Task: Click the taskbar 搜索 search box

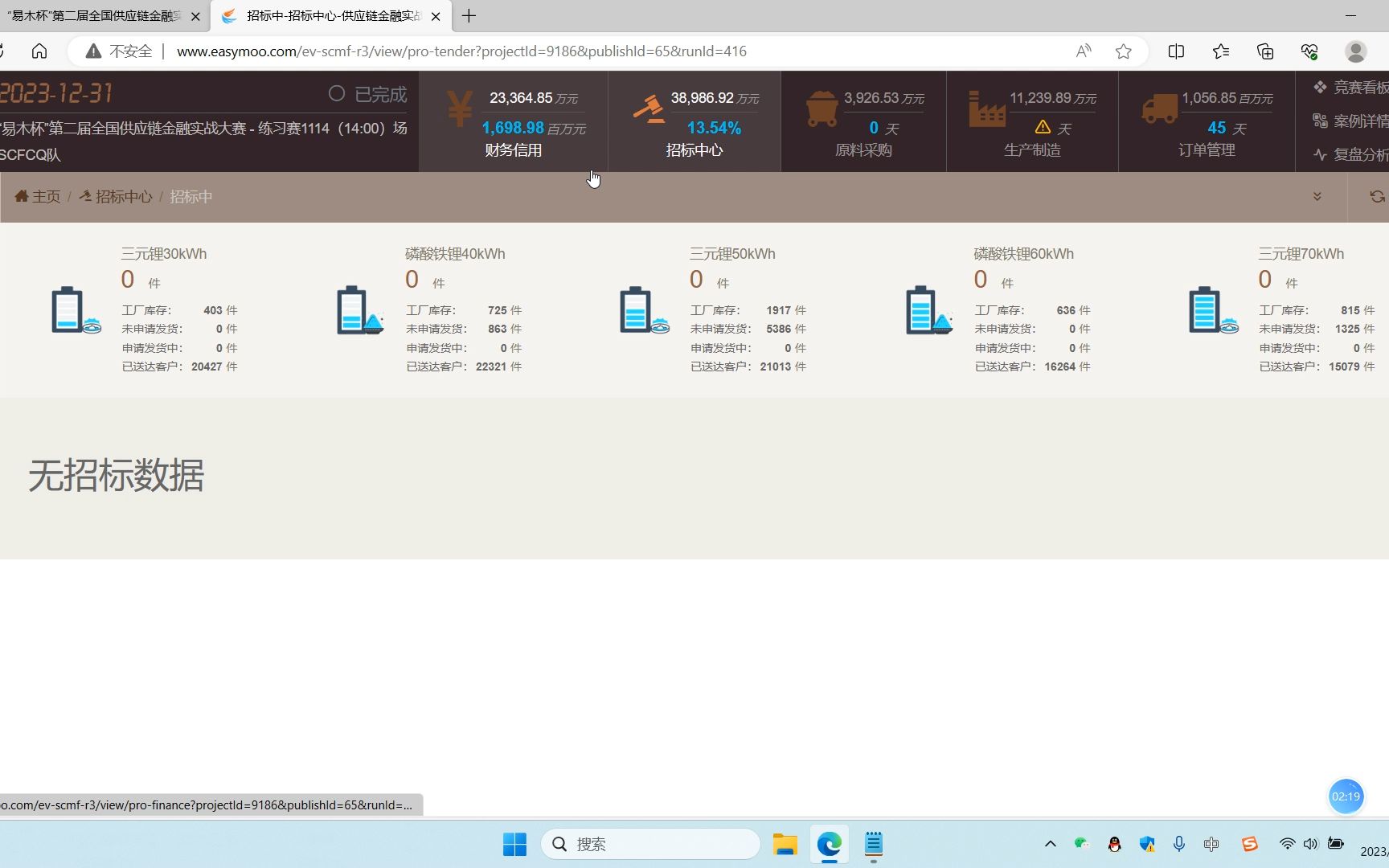Action: (651, 844)
